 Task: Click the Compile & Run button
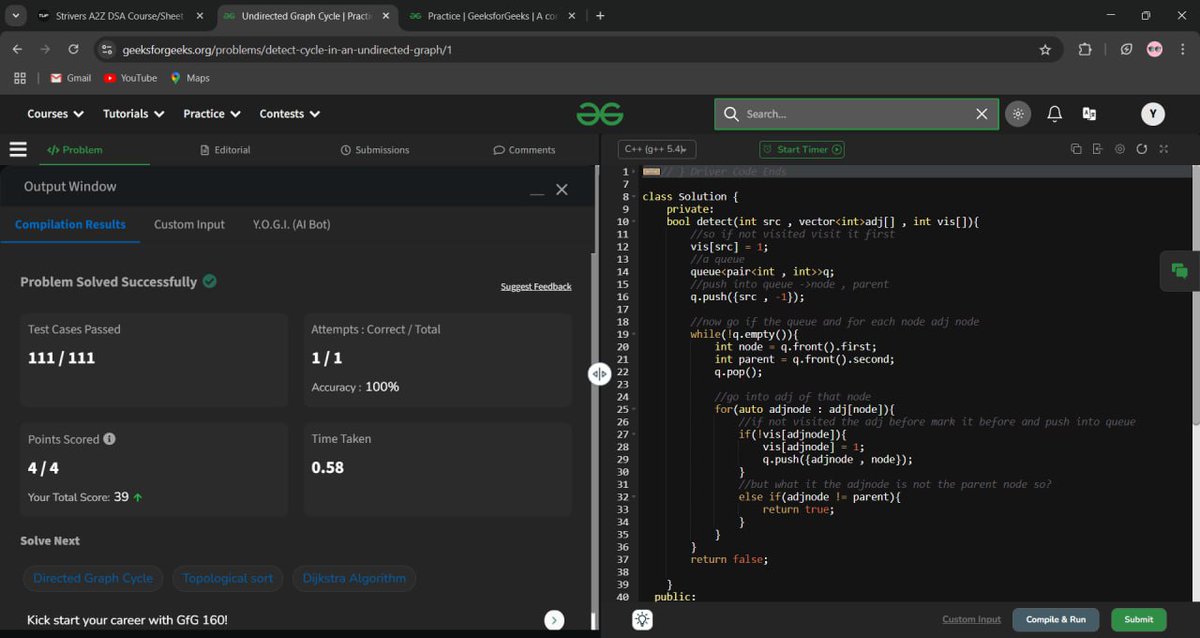1055,620
